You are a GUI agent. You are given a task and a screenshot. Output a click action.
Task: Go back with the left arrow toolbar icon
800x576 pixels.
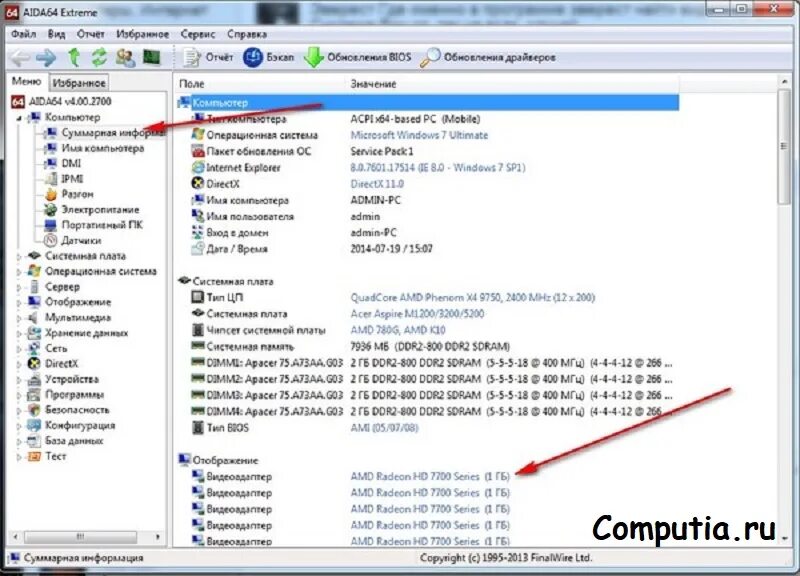pyautogui.click(x=20, y=58)
